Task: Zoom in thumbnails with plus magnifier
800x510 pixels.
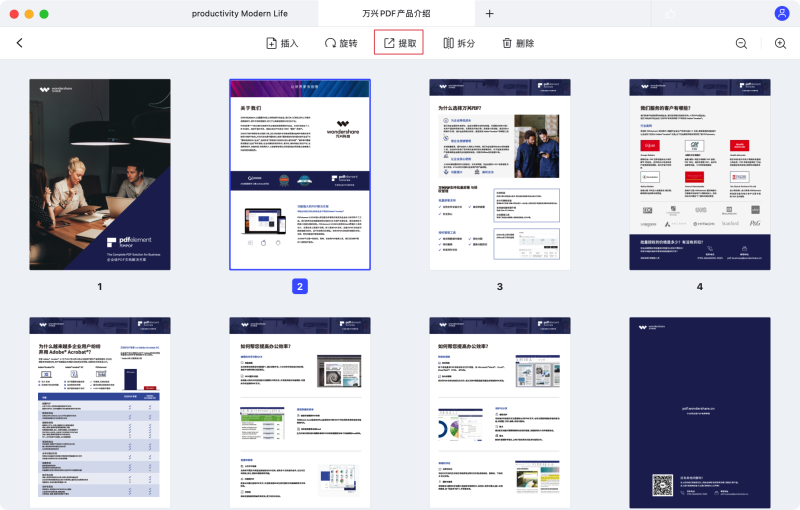Action: point(780,43)
